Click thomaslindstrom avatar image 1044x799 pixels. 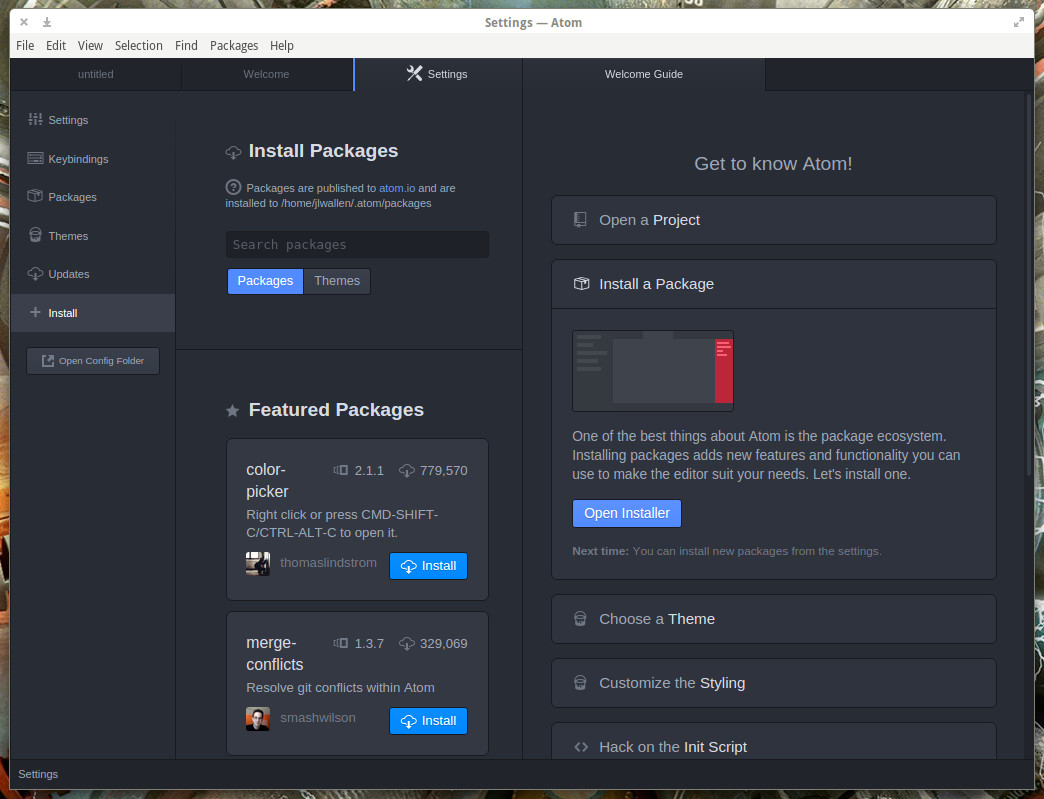[258, 563]
